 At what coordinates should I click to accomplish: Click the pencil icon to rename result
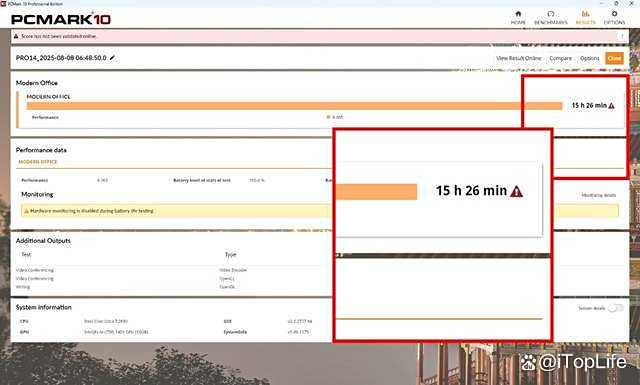[x=112, y=58]
